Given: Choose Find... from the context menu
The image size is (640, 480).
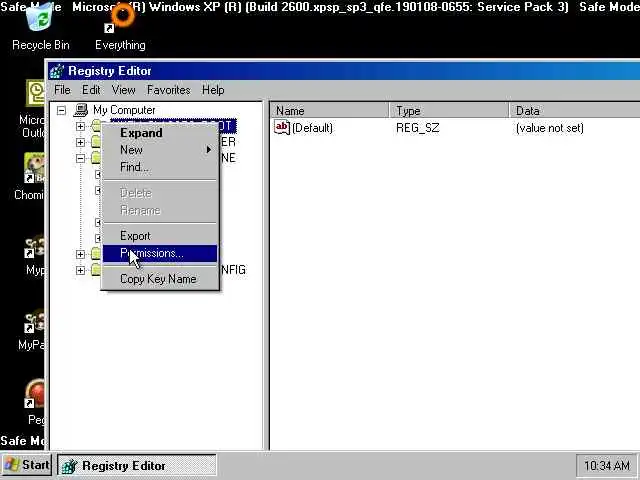Looking at the screenshot, I should click(160, 167).
